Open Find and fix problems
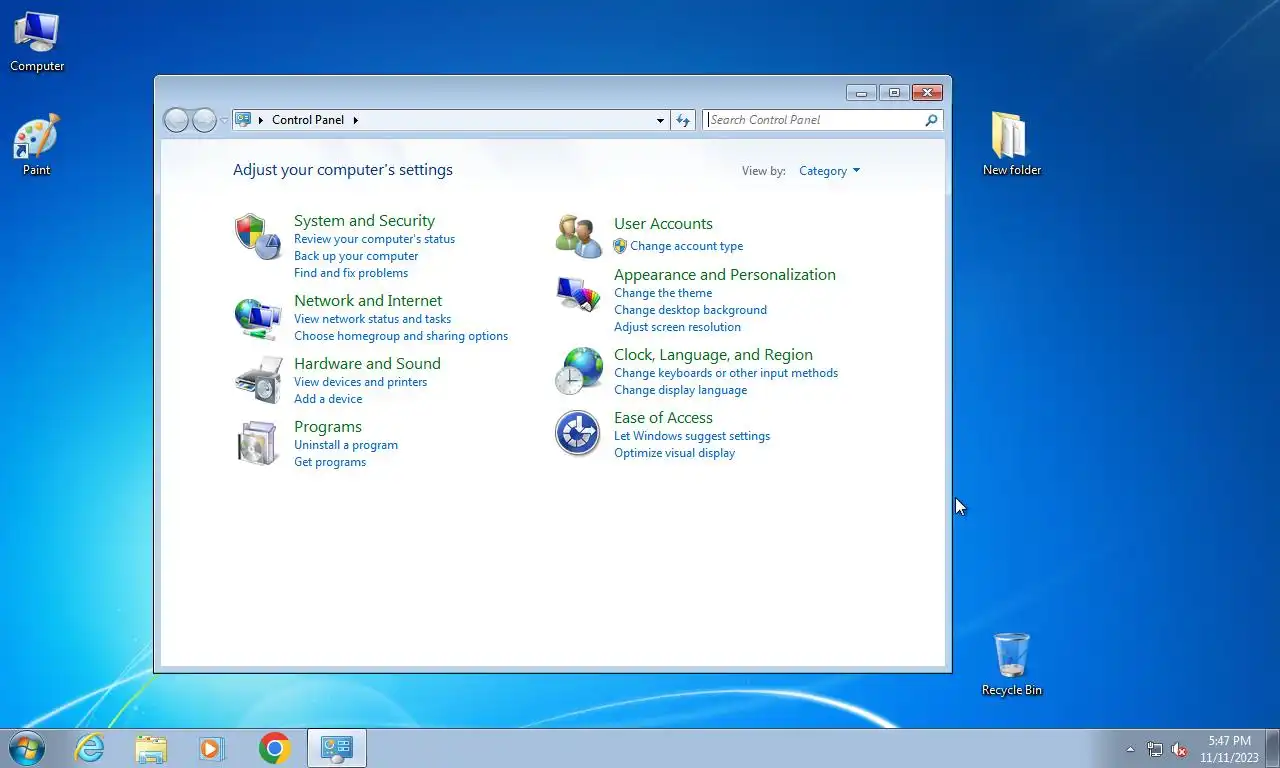Screen dimensions: 1280x768 (x=351, y=273)
